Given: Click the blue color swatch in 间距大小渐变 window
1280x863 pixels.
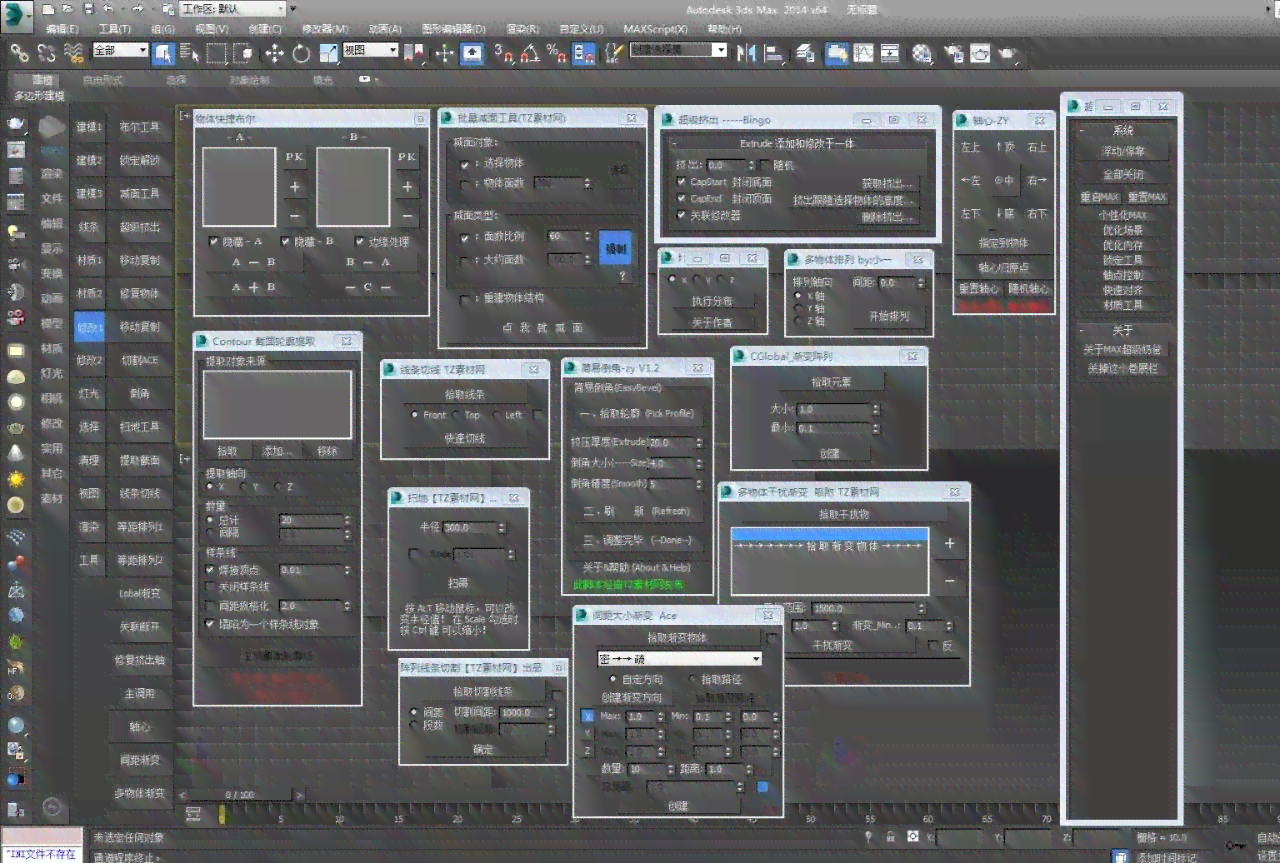Looking at the screenshot, I should coord(763,787).
